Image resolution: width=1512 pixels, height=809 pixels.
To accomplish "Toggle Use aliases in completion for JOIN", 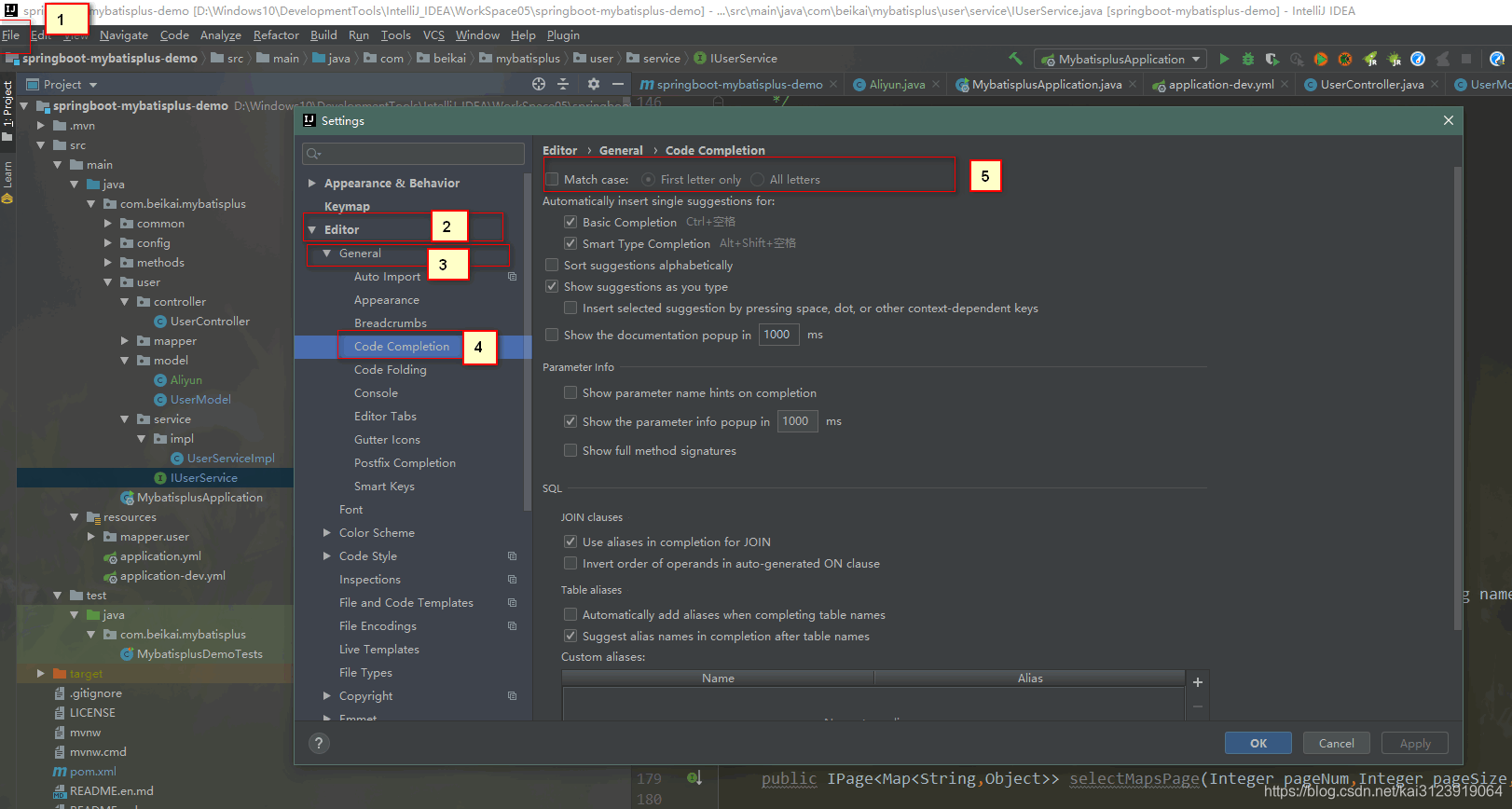I will point(570,542).
